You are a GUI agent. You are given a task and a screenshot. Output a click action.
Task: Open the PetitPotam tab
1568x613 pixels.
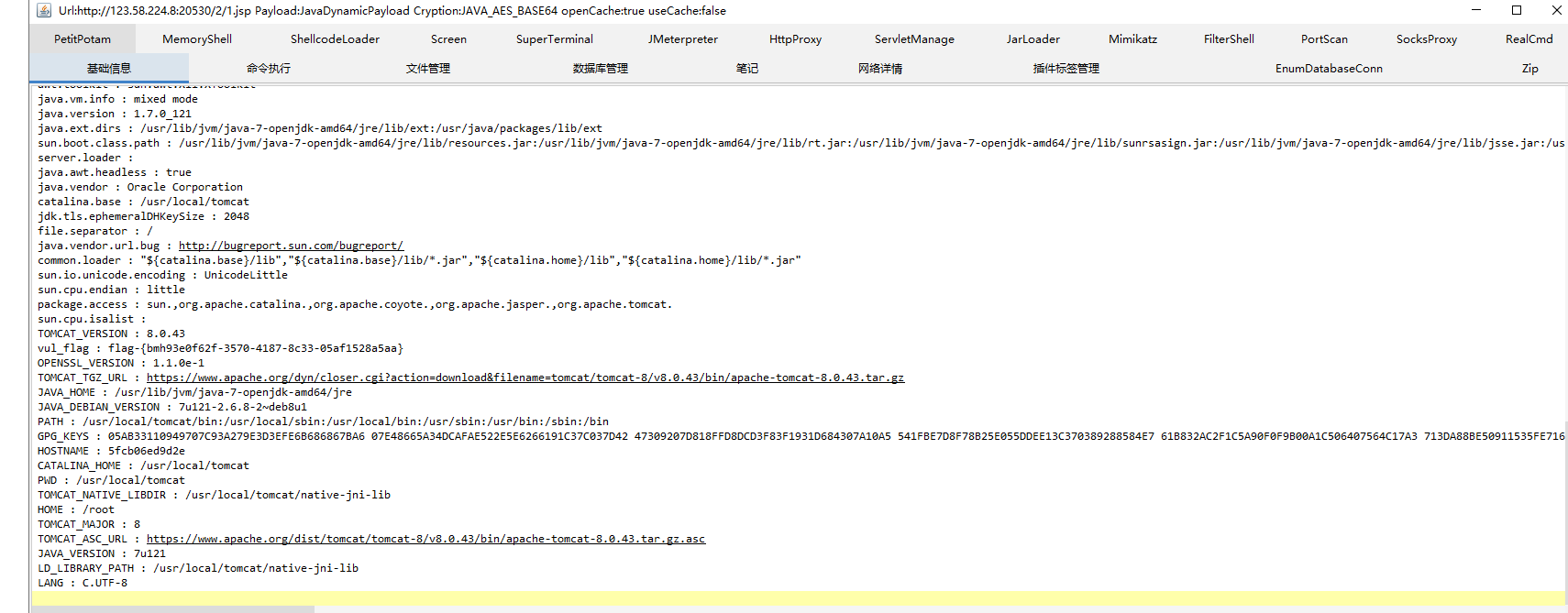point(83,39)
